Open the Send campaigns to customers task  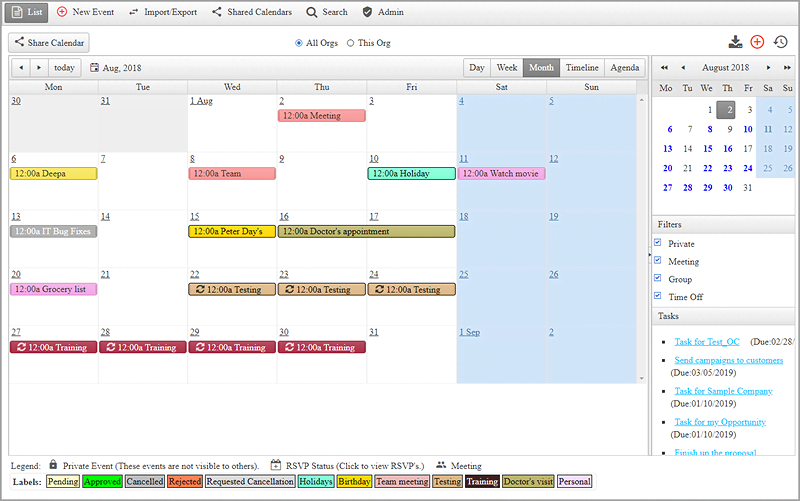pyautogui.click(x=728, y=360)
